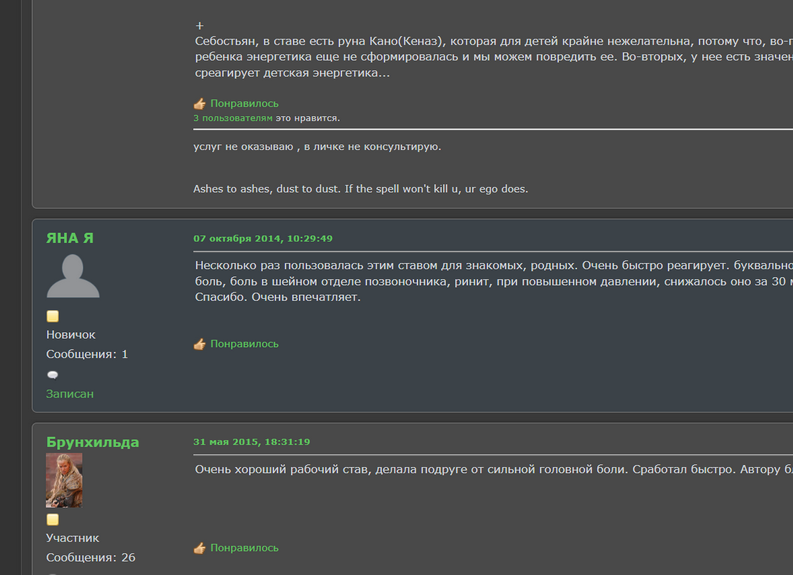Show the 3 пользователям who liked post
793x575 pixels.
click(x=233, y=118)
